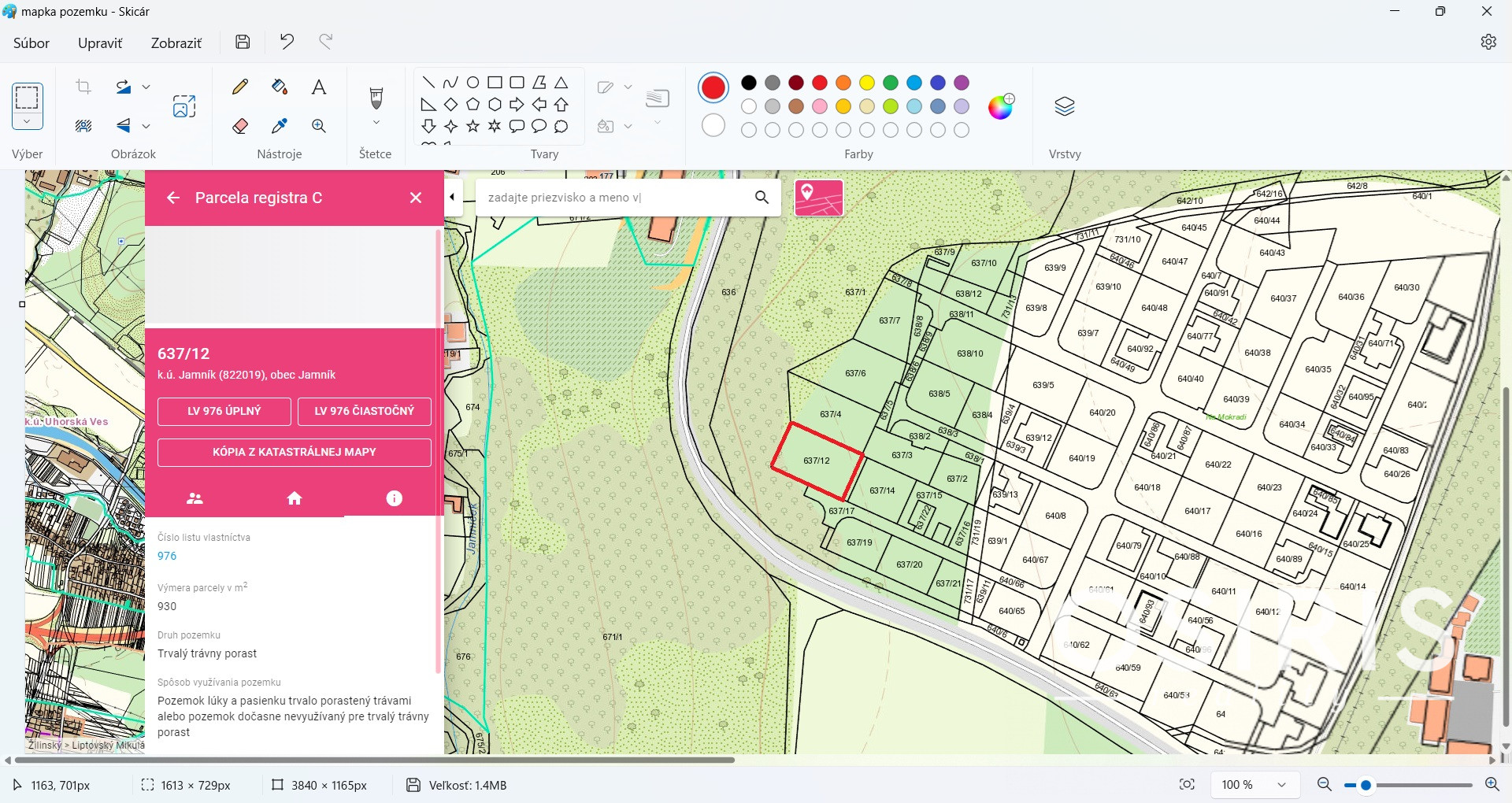Select the Brushes tool
Viewport: 1512px width, 803px height.
click(x=376, y=98)
